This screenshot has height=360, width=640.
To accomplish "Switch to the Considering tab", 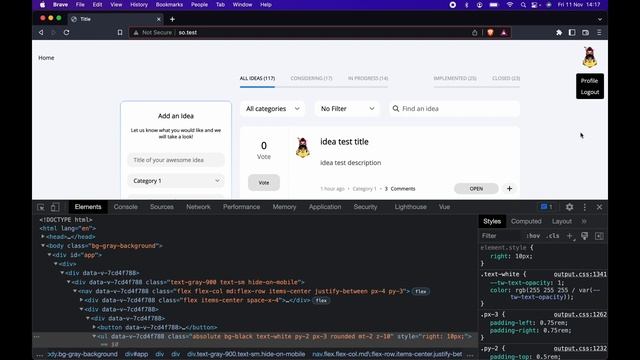I will tap(311, 78).
